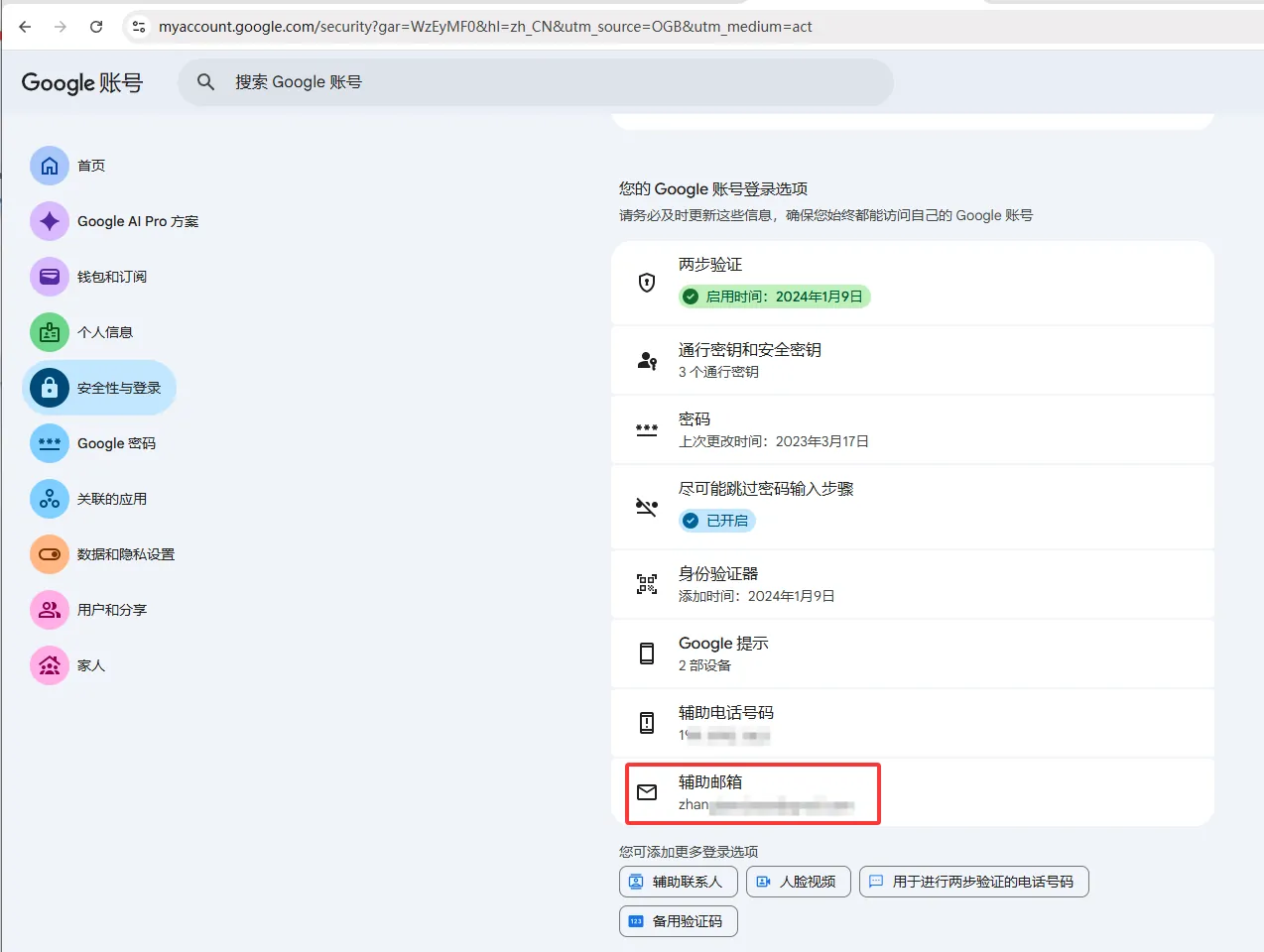This screenshot has width=1264, height=952.
Task: Open the 密码 last changed row
Action: click(x=913, y=429)
